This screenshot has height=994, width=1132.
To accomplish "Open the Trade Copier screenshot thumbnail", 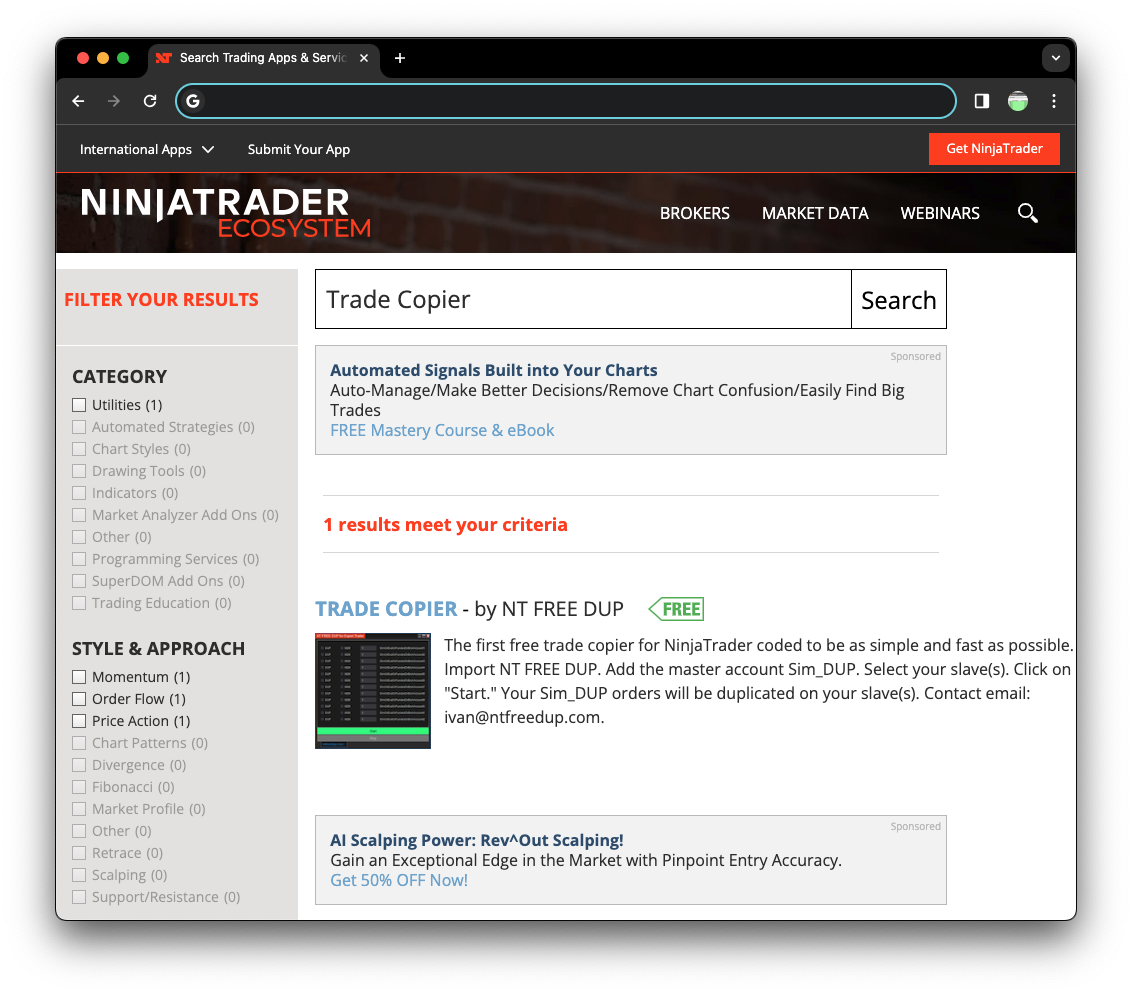I will 373,691.
